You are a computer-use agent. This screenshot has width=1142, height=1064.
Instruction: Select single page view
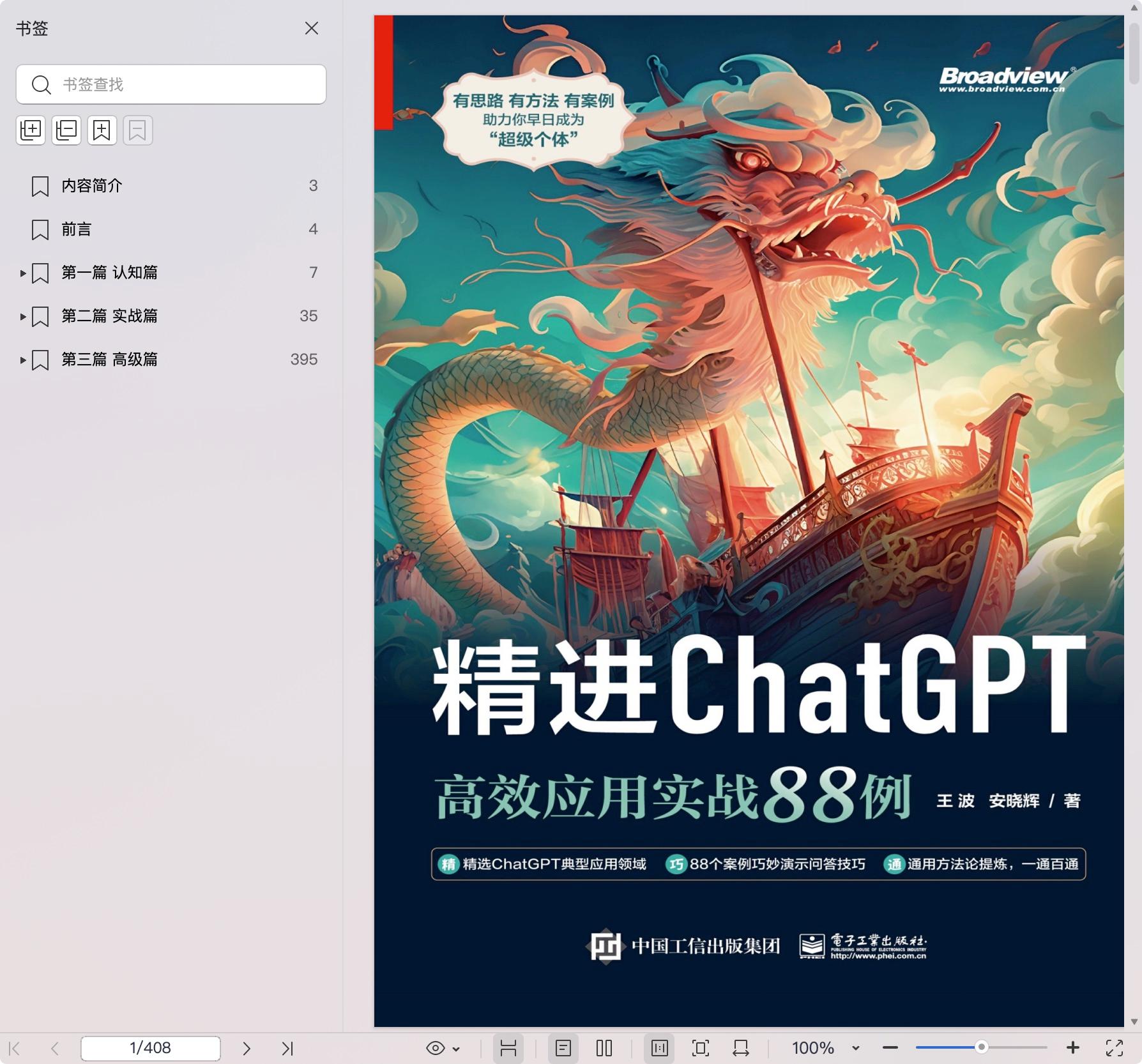(563, 1048)
